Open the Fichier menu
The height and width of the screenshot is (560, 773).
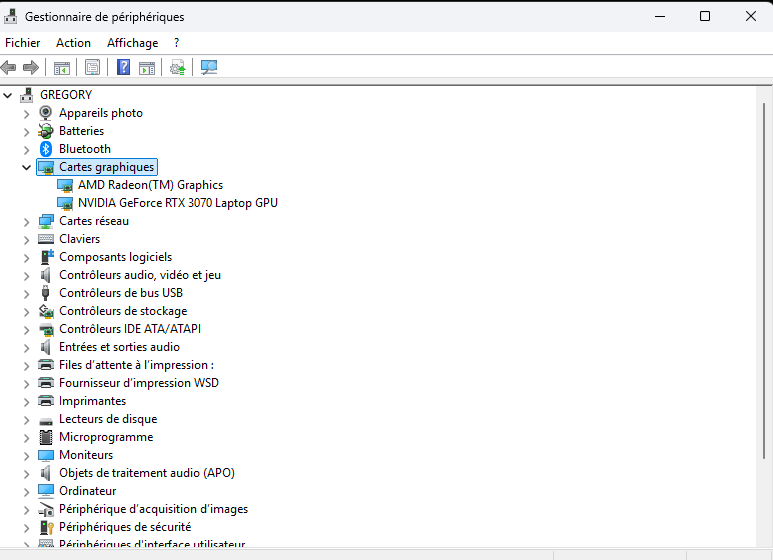pos(23,43)
